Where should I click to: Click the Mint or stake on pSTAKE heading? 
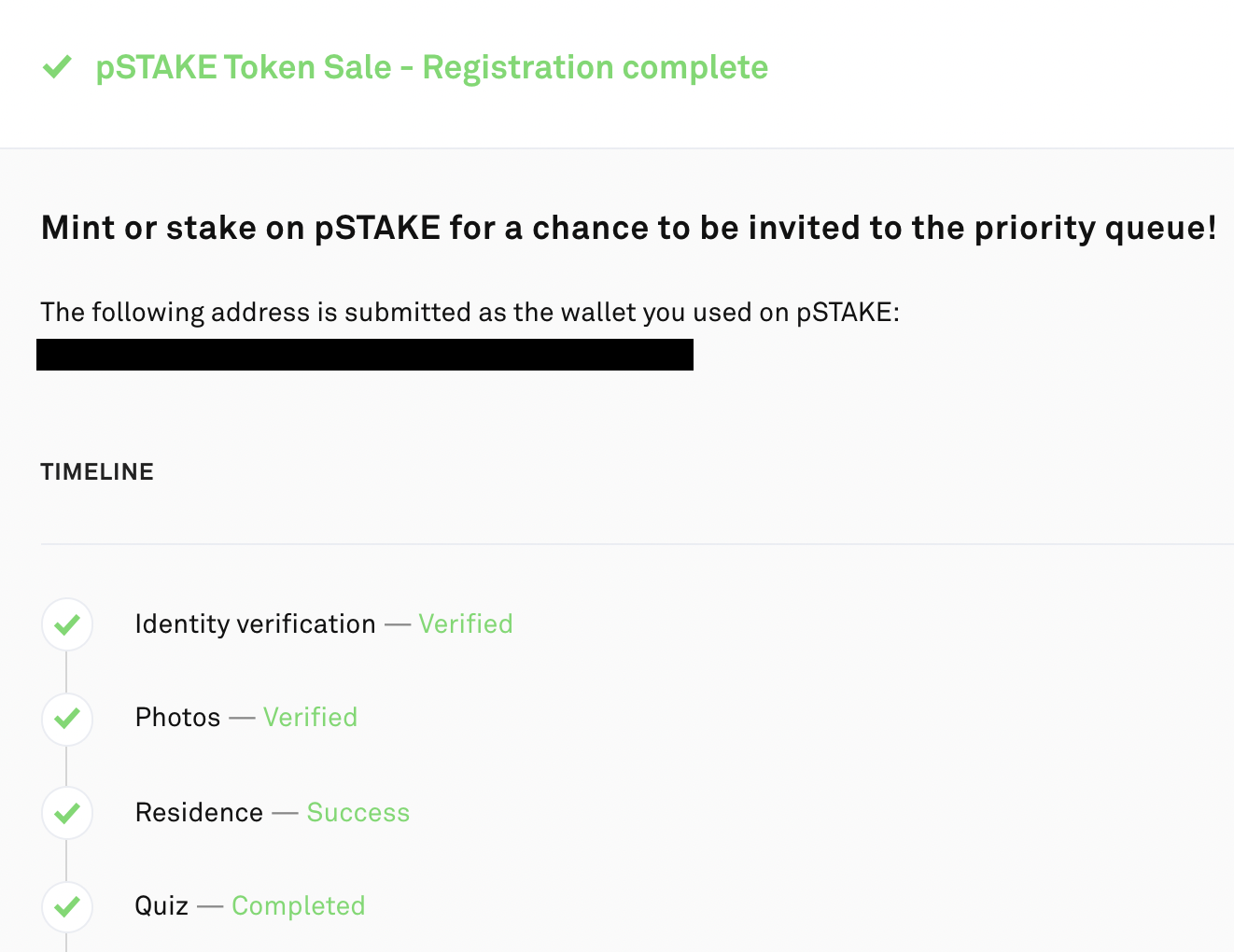[629, 228]
